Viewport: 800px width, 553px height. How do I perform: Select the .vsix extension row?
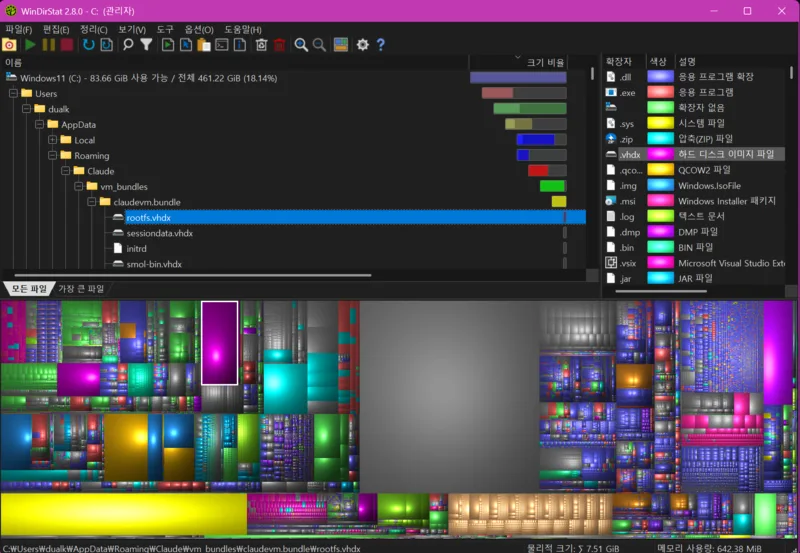pyautogui.click(x=694, y=263)
